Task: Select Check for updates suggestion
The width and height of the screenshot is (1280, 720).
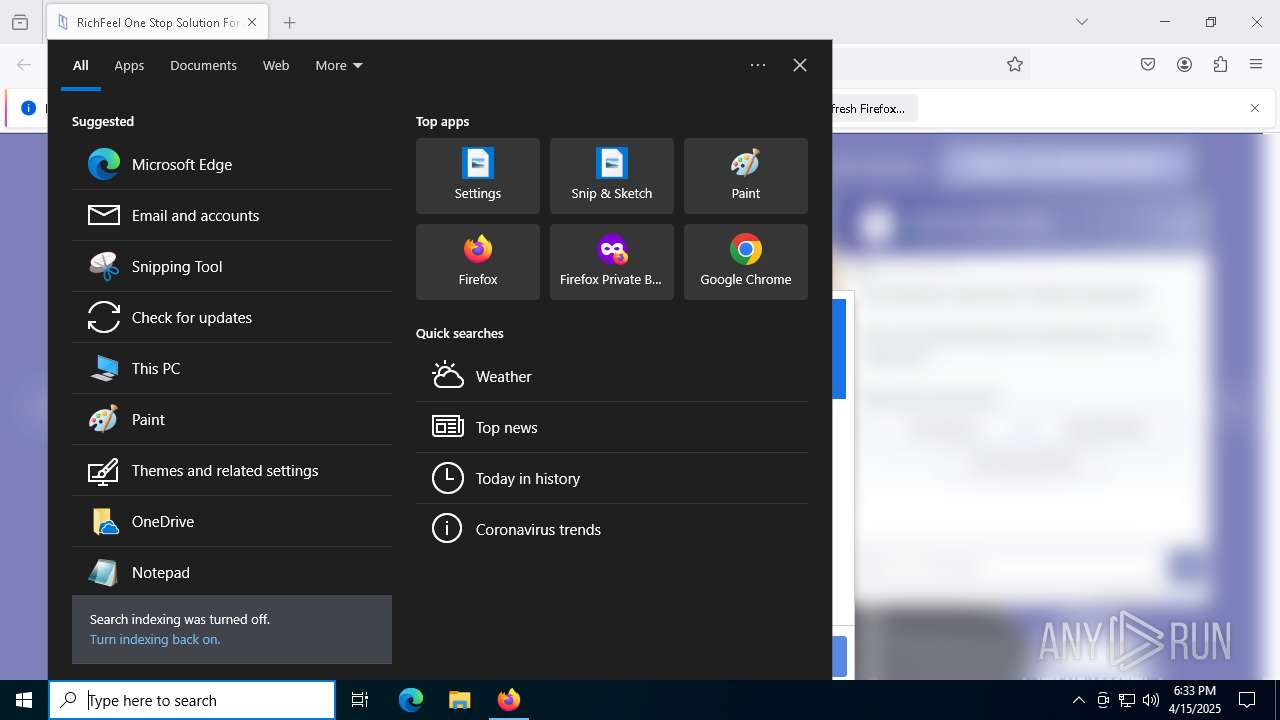Action: [232, 318]
